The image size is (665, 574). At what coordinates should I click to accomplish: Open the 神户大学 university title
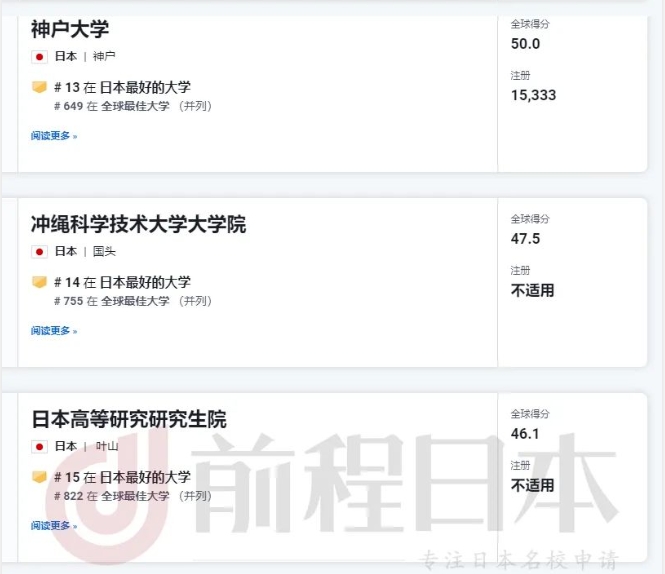click(70, 29)
